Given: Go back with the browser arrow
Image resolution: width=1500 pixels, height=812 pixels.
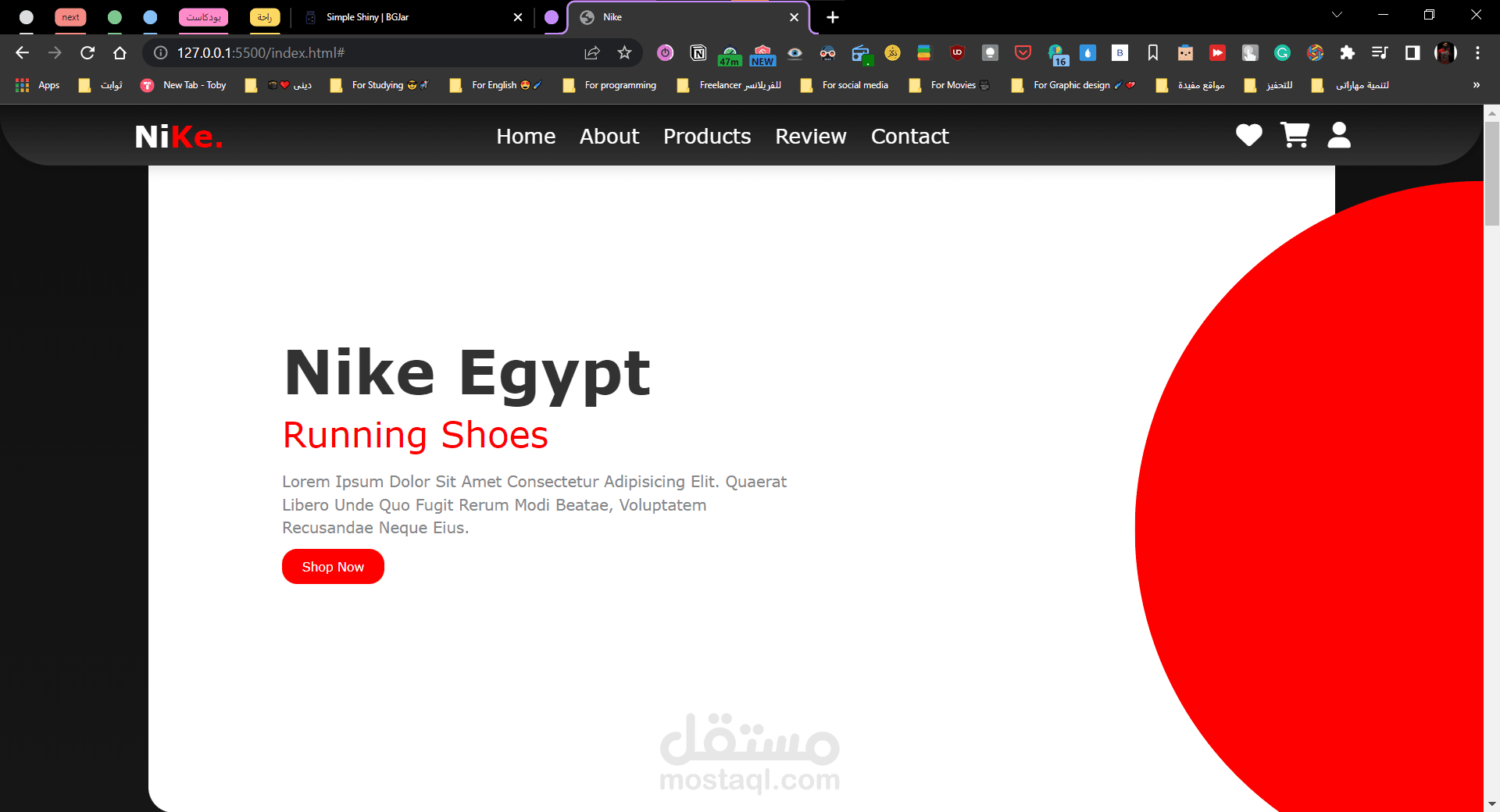Looking at the screenshot, I should coord(22,52).
